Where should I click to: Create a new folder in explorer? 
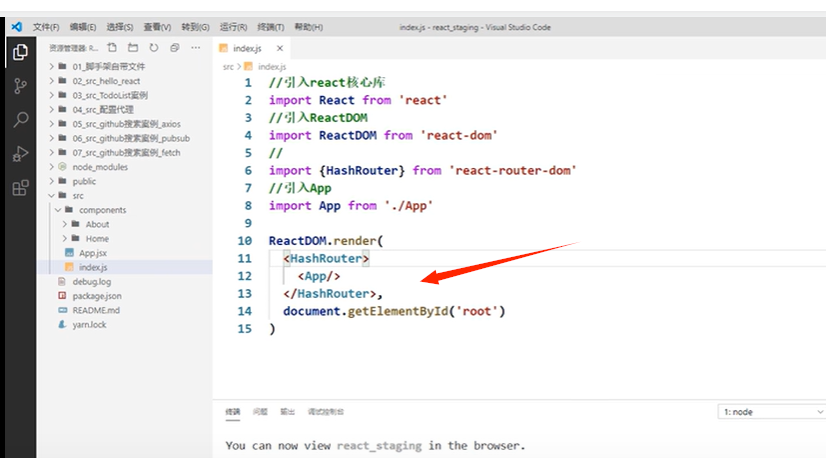click(133, 47)
